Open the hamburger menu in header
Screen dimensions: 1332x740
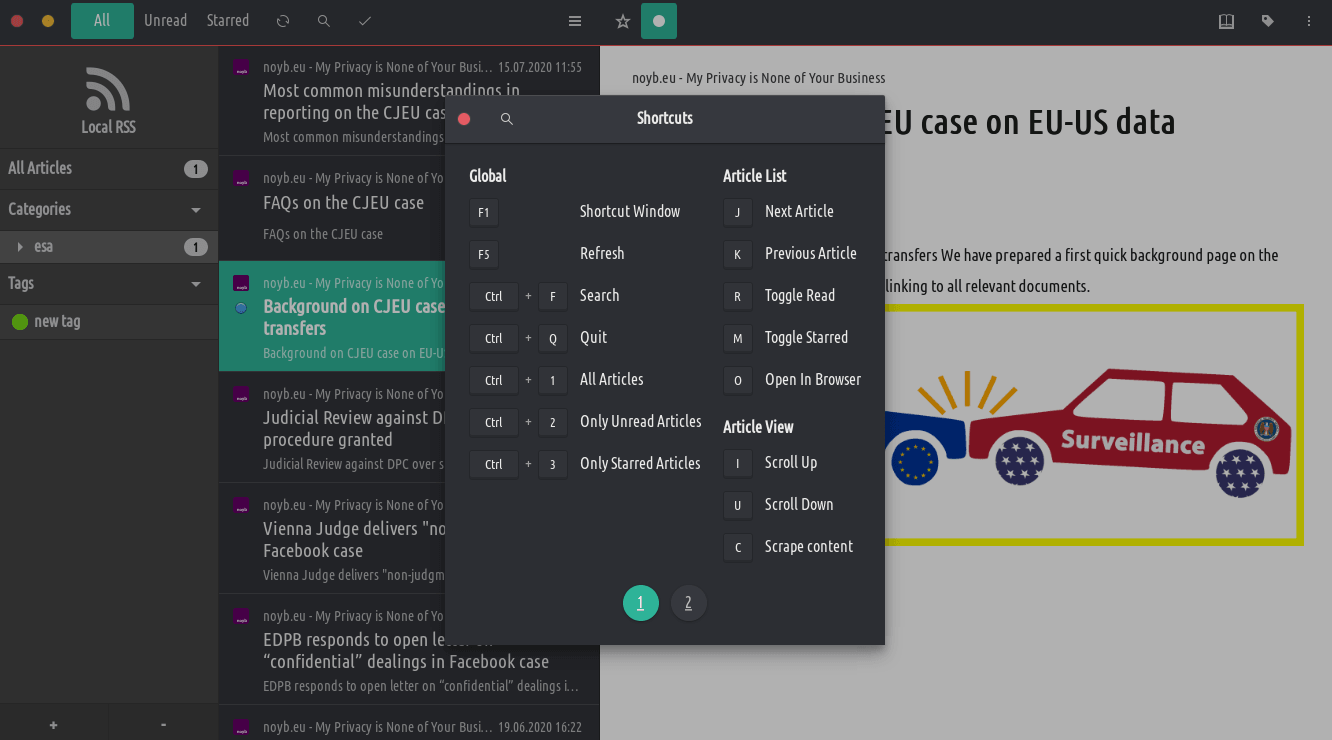click(575, 21)
